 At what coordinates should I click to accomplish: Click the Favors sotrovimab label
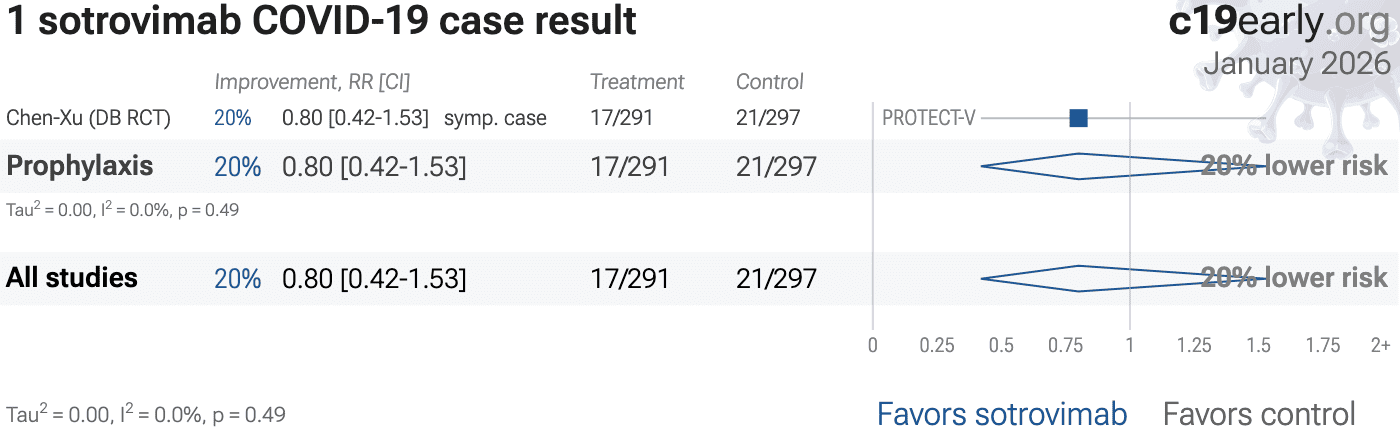(x=1002, y=413)
